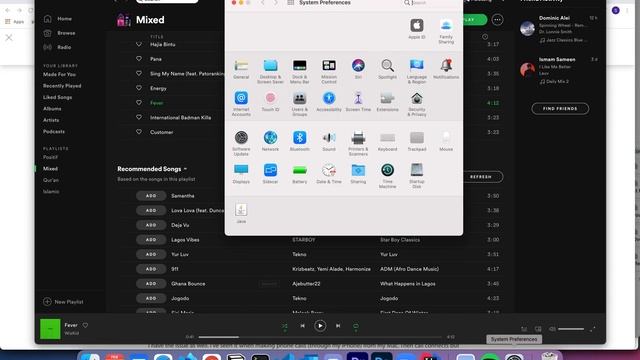The height and width of the screenshot is (360, 640).
Task: Open Mission Control preferences
Action: pos(329,71)
